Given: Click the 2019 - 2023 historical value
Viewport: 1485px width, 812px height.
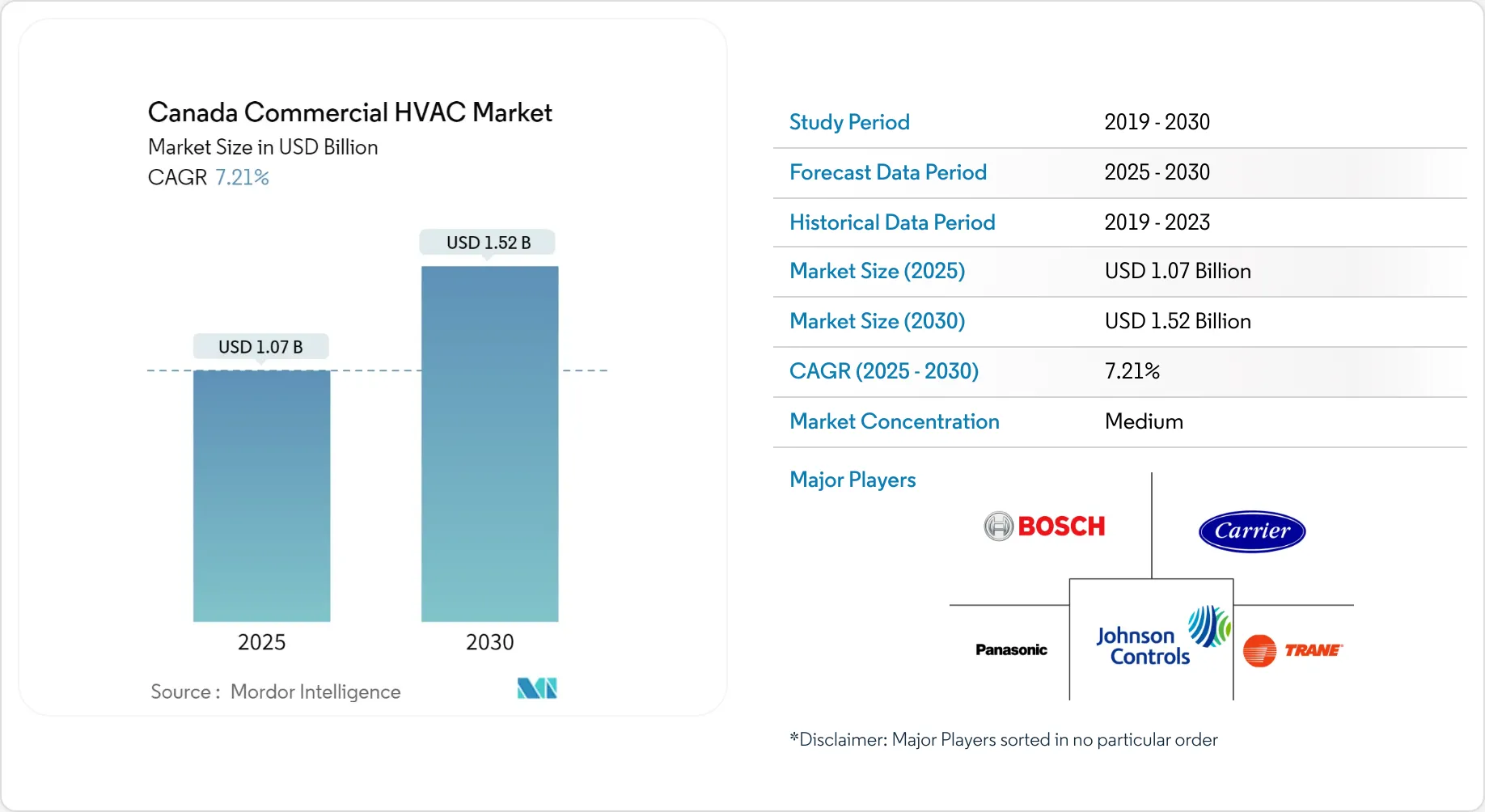Looking at the screenshot, I should click(1157, 222).
